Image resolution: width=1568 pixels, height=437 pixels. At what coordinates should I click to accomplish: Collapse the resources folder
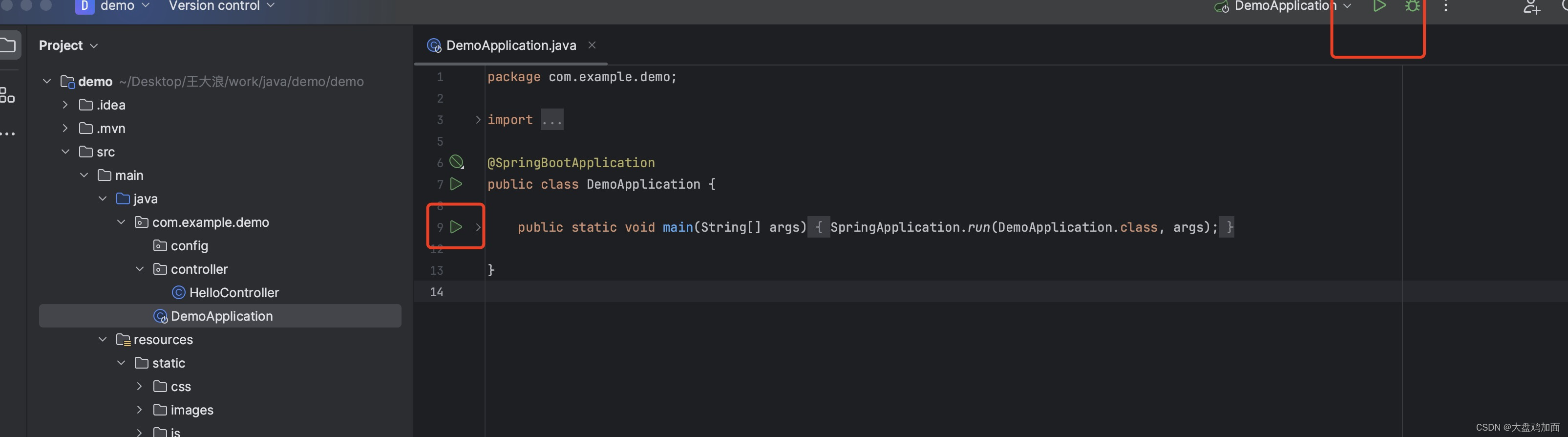(x=103, y=339)
